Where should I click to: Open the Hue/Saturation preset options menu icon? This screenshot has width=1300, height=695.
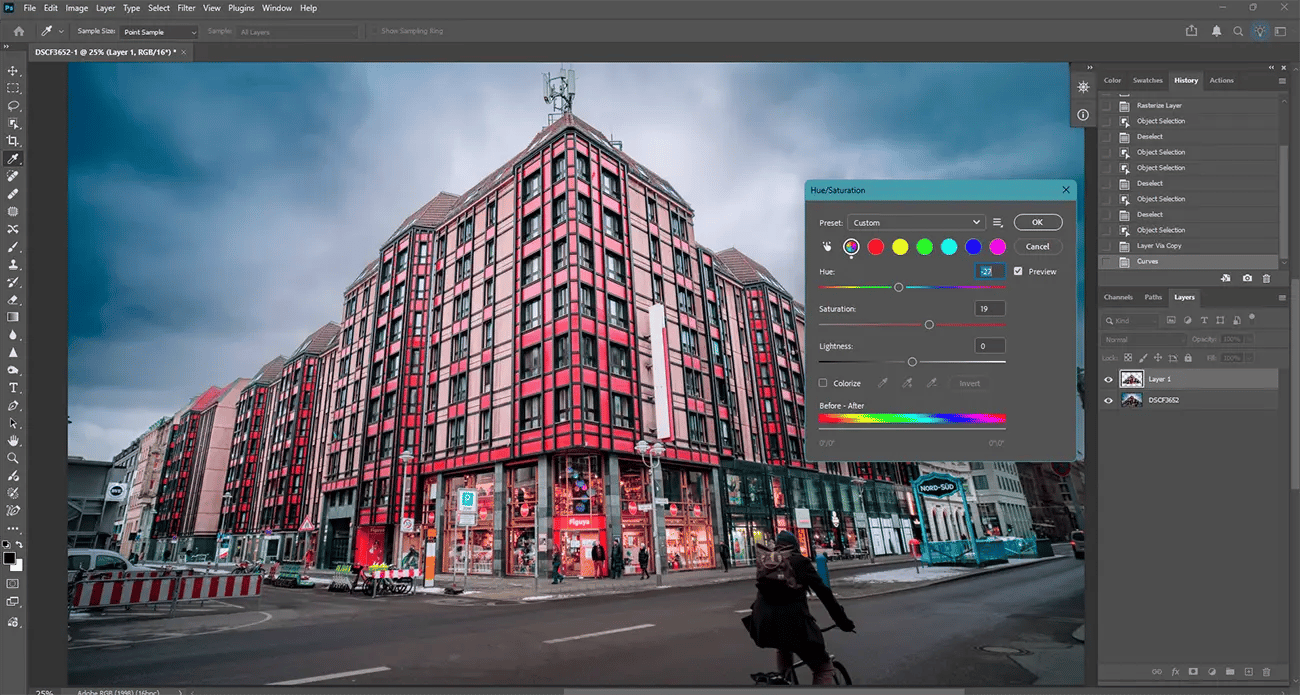(x=997, y=222)
